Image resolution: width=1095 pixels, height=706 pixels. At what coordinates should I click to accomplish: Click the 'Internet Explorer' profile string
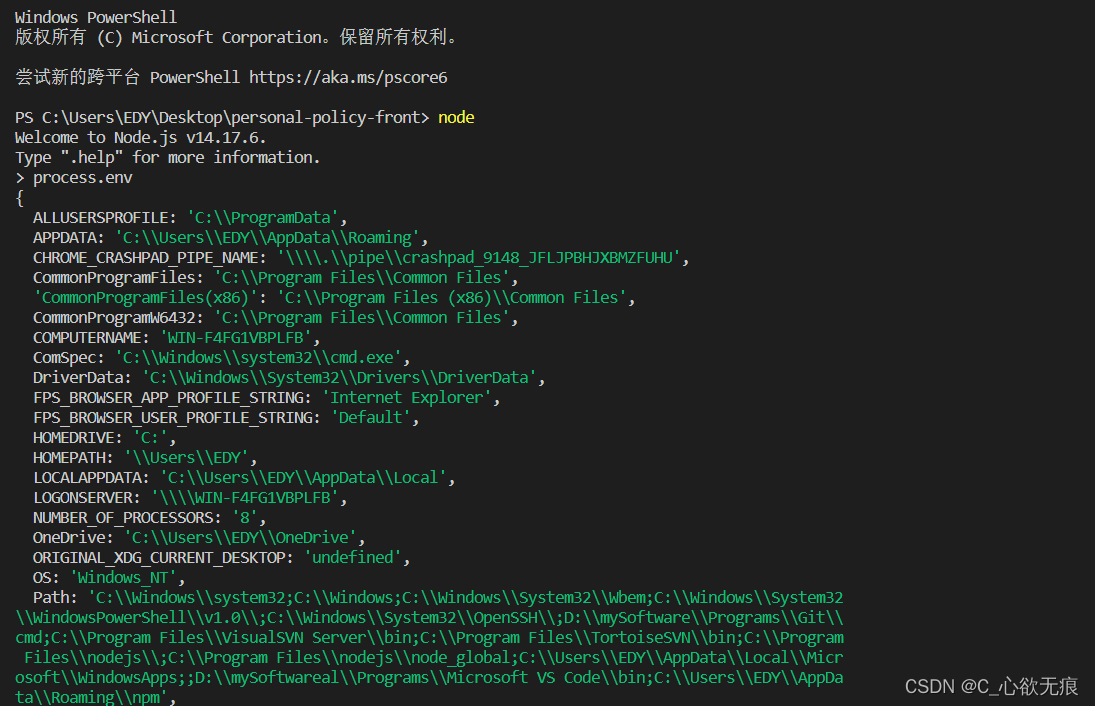[410, 397]
